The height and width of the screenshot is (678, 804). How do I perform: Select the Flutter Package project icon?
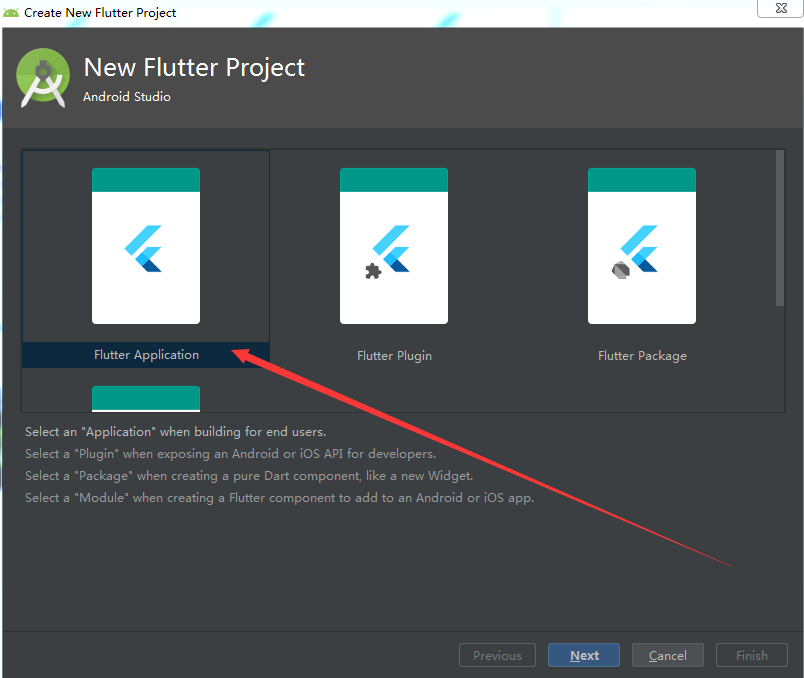tap(642, 246)
